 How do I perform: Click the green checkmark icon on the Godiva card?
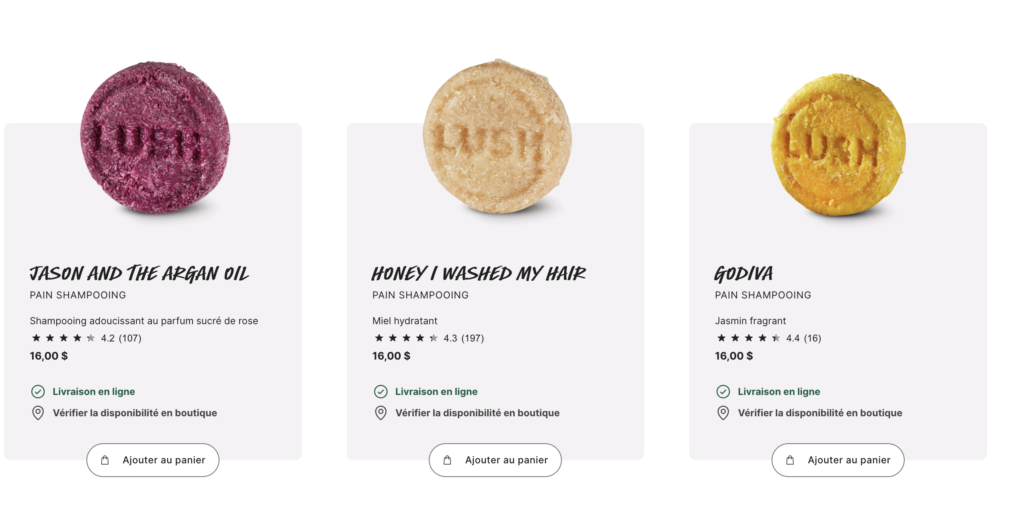pos(723,392)
